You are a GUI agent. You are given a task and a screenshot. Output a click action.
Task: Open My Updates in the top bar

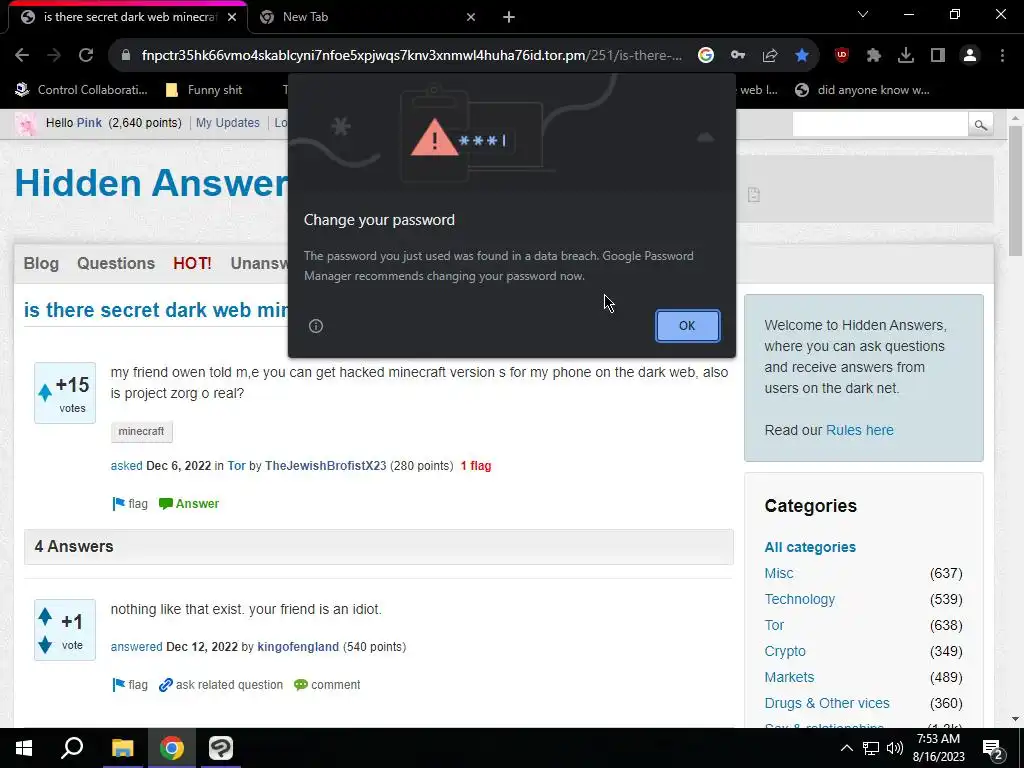[x=227, y=123]
